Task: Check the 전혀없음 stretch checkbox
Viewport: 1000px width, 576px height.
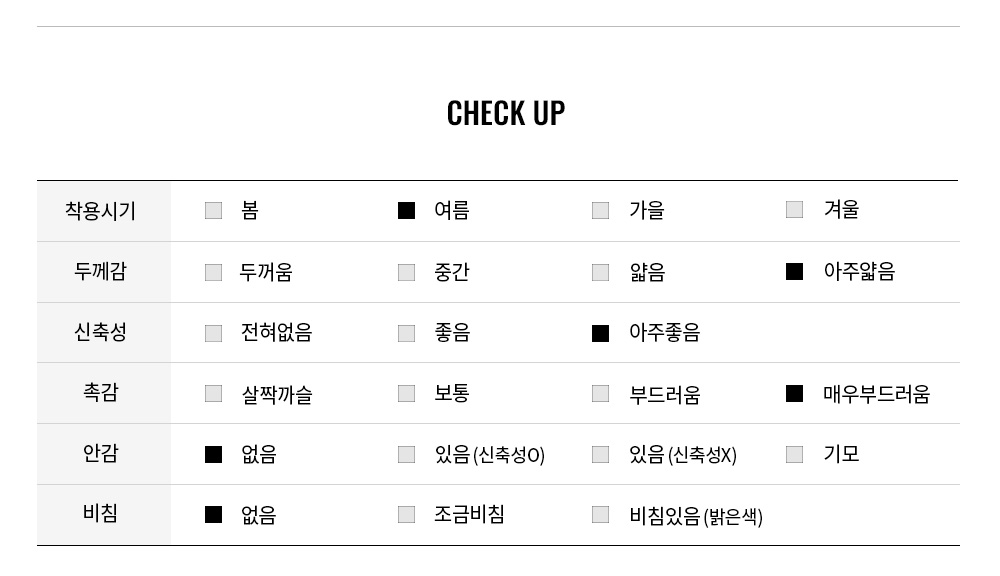Action: point(213,333)
